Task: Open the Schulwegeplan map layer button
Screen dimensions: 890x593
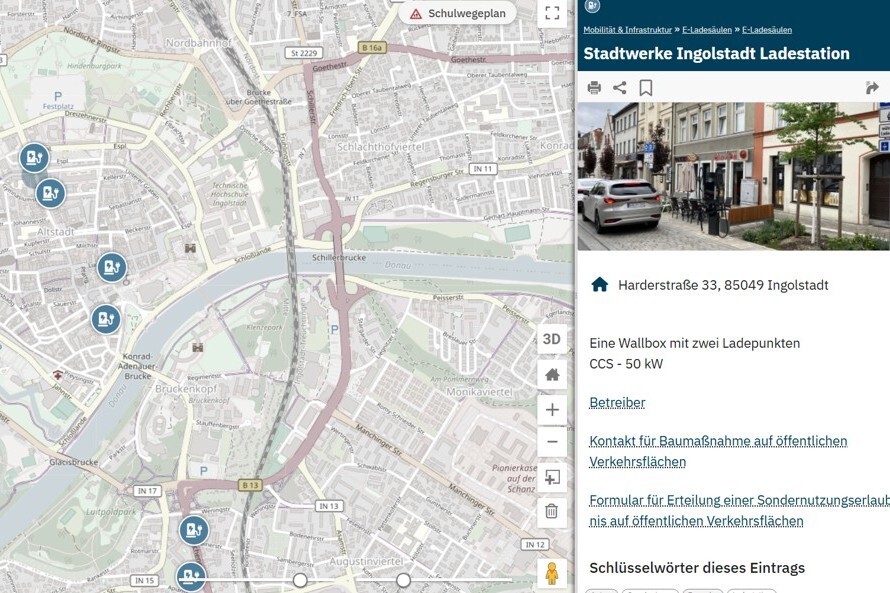Action: (x=457, y=14)
